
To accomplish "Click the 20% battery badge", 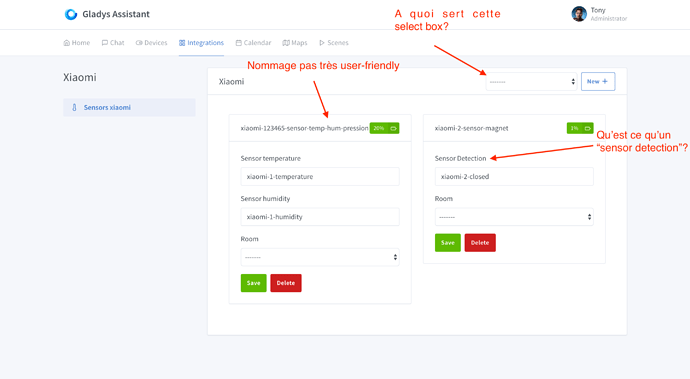I will click(384, 128).
